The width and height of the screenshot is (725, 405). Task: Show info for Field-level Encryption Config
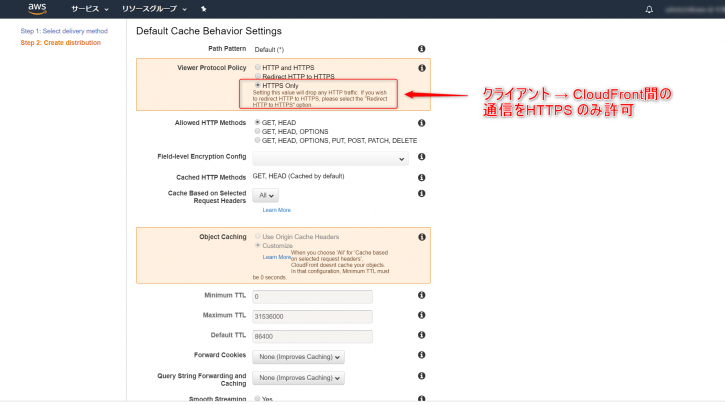pyautogui.click(x=422, y=157)
